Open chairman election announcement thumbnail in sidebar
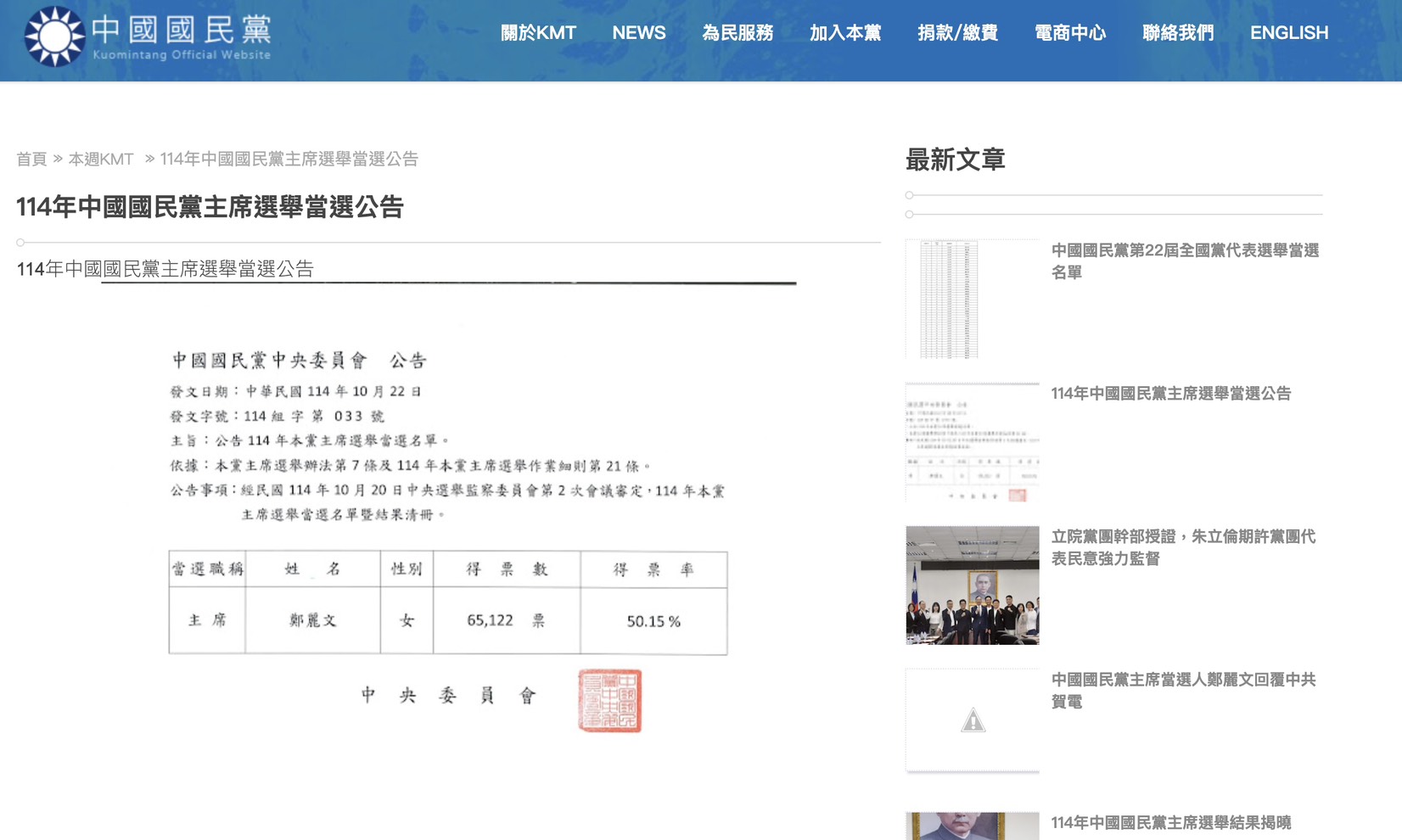Image resolution: width=1402 pixels, height=840 pixels. click(x=972, y=443)
